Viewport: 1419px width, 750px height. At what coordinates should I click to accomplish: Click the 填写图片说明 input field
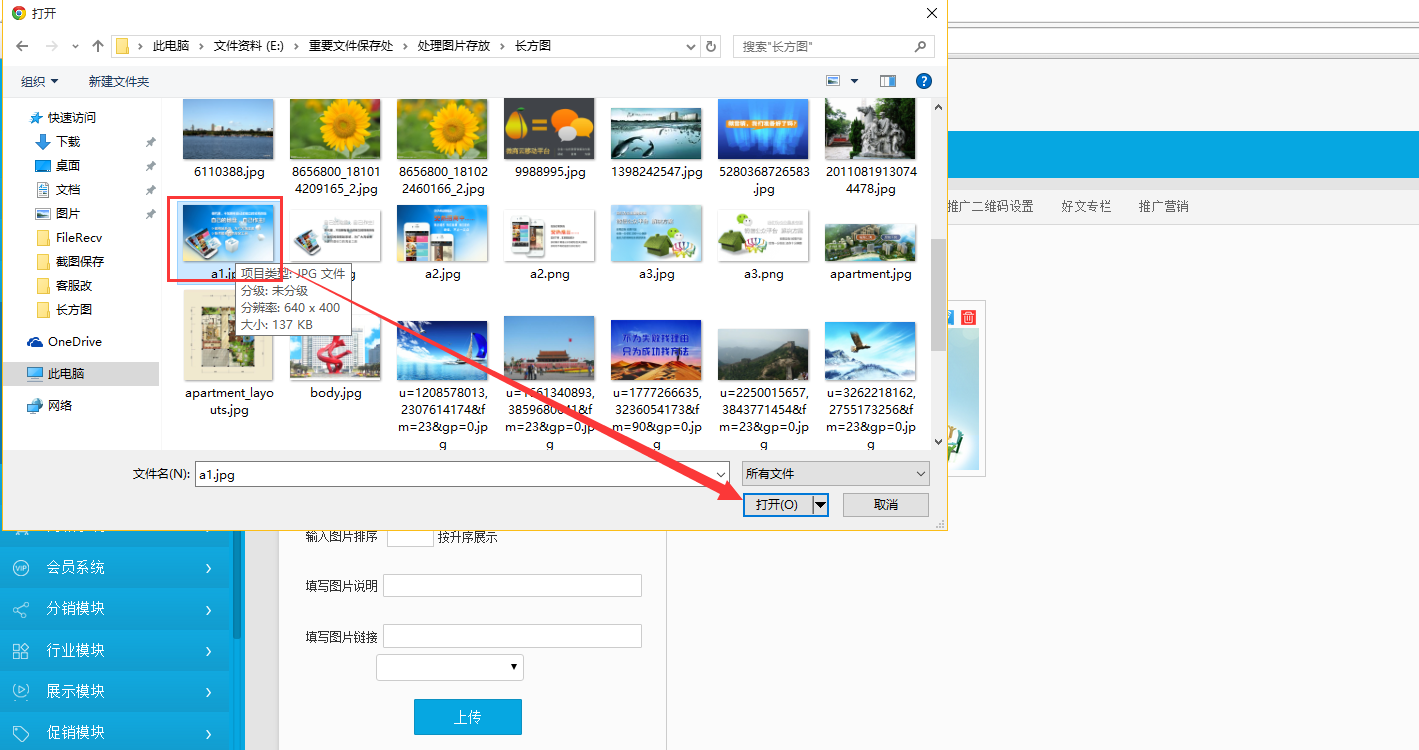click(x=512, y=586)
